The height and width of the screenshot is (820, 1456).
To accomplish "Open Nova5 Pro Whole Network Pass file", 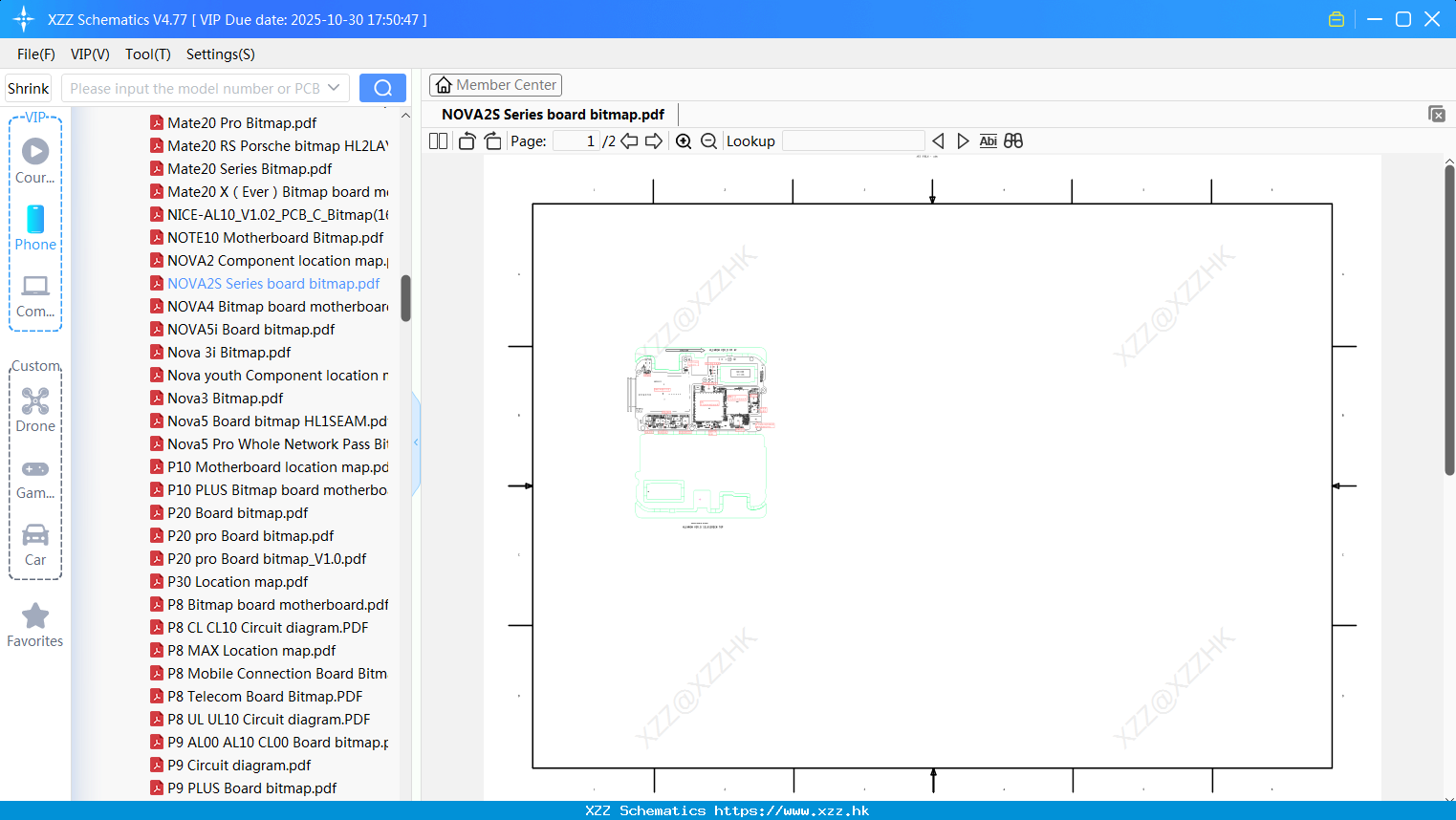I will click(x=277, y=443).
